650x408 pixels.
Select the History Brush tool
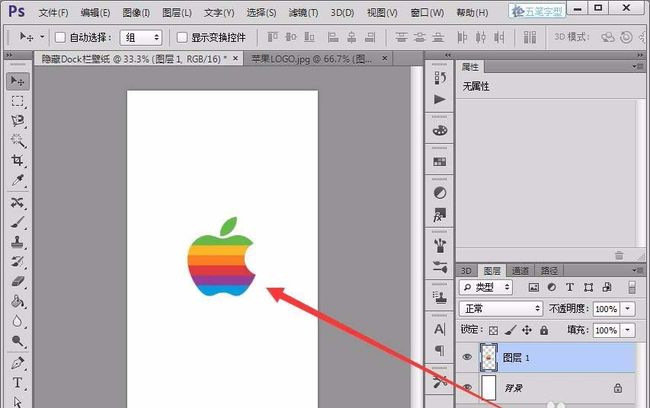coord(17,262)
